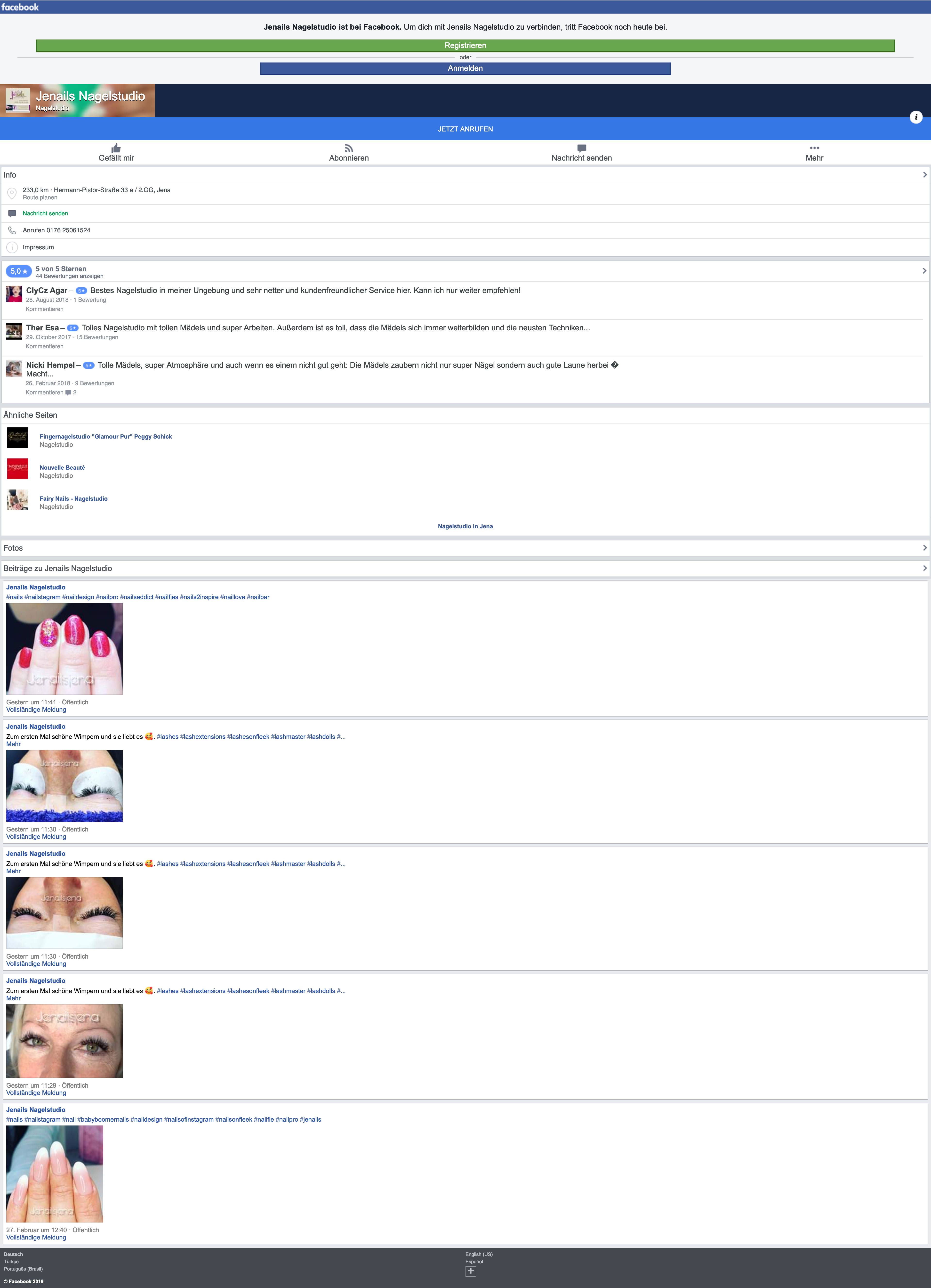This screenshot has height=1288, width=931.
Task: Click the Ähnliche Seiten heading
Action: pyautogui.click(x=30, y=415)
